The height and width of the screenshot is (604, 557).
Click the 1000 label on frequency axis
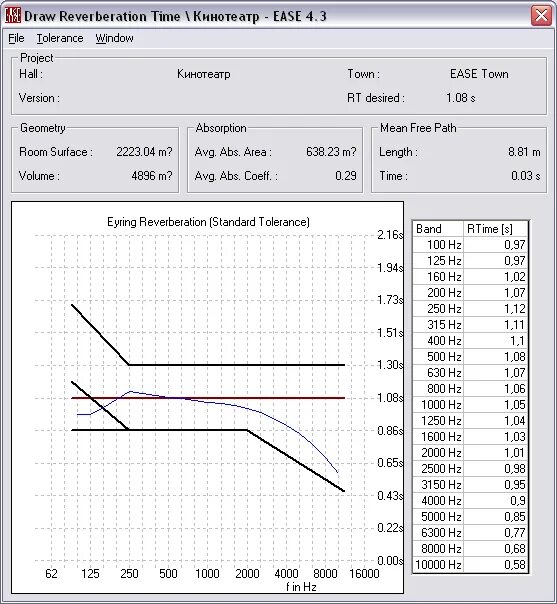click(207, 574)
